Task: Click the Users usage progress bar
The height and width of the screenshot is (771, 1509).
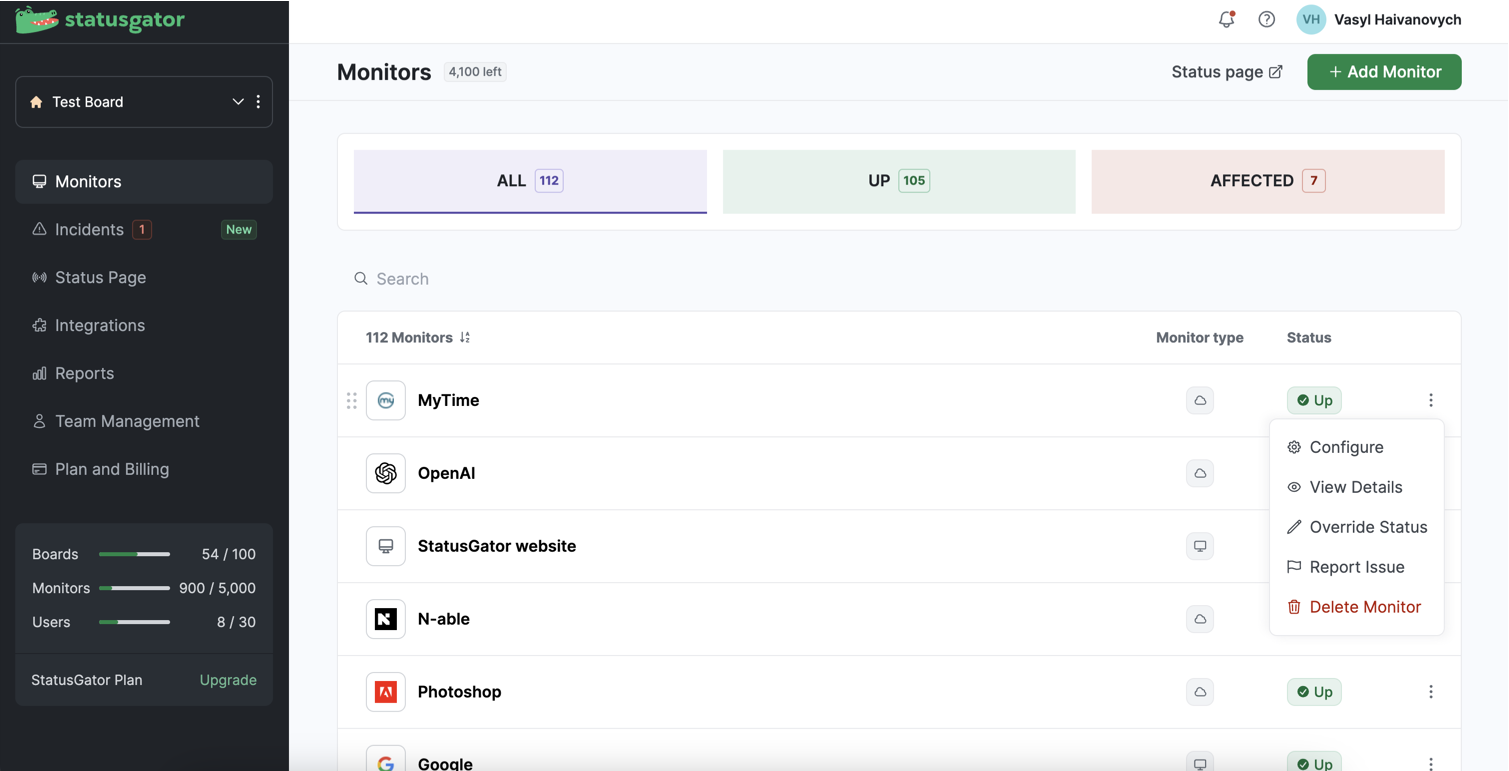Action: pos(134,622)
